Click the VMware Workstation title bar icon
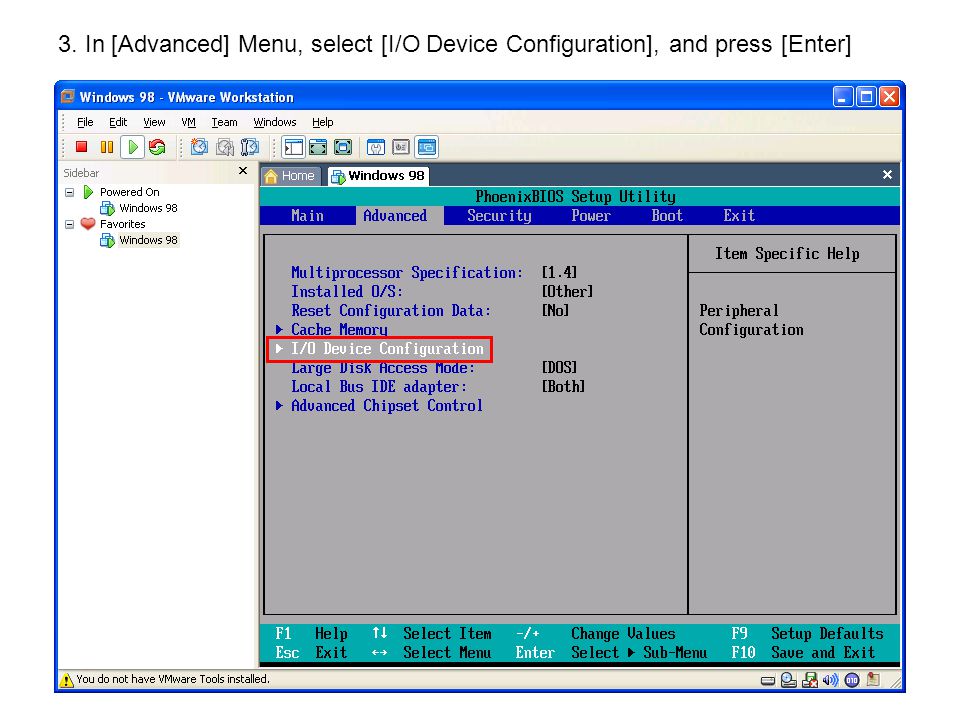The height and width of the screenshot is (720, 960). pos(67,96)
